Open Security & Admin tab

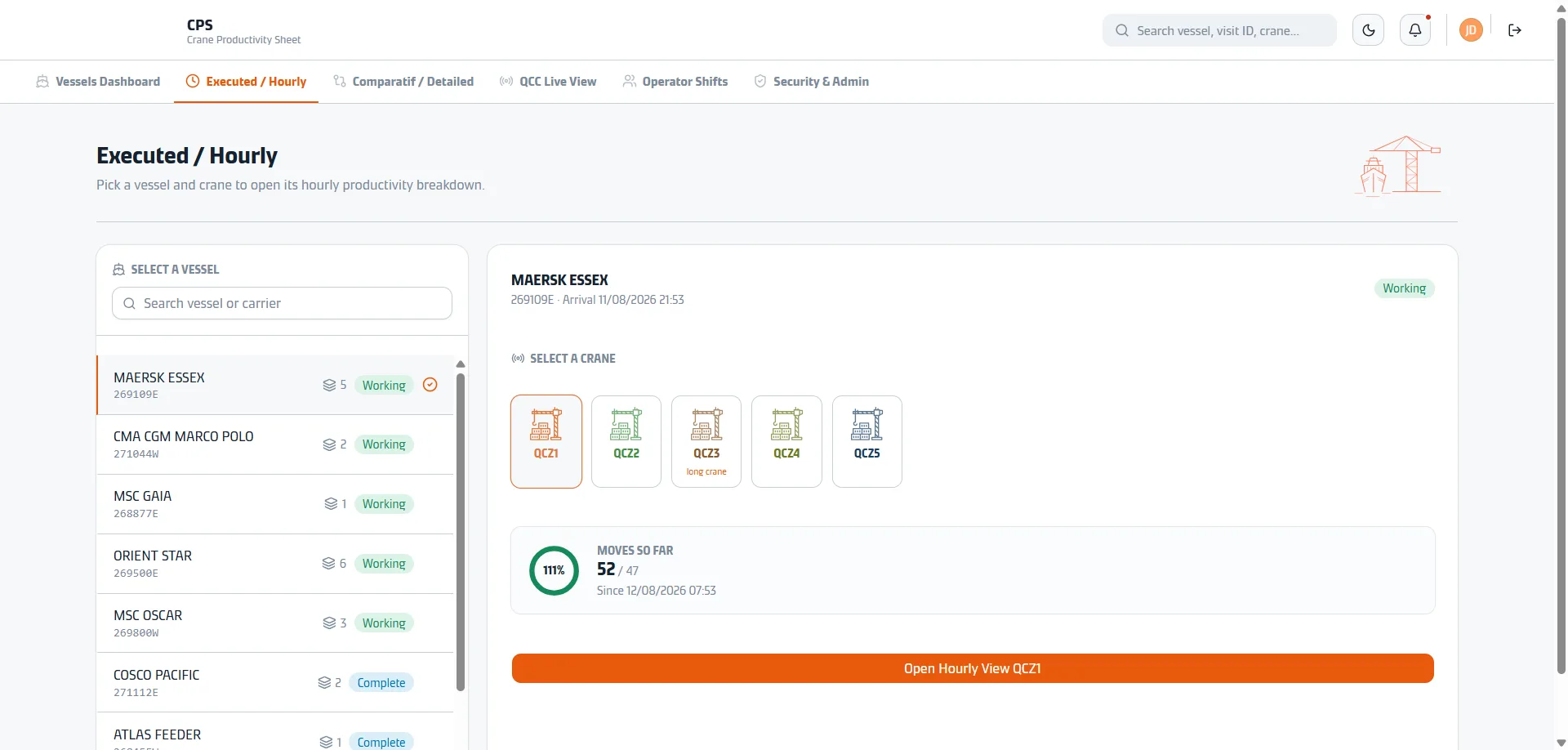coord(811,82)
